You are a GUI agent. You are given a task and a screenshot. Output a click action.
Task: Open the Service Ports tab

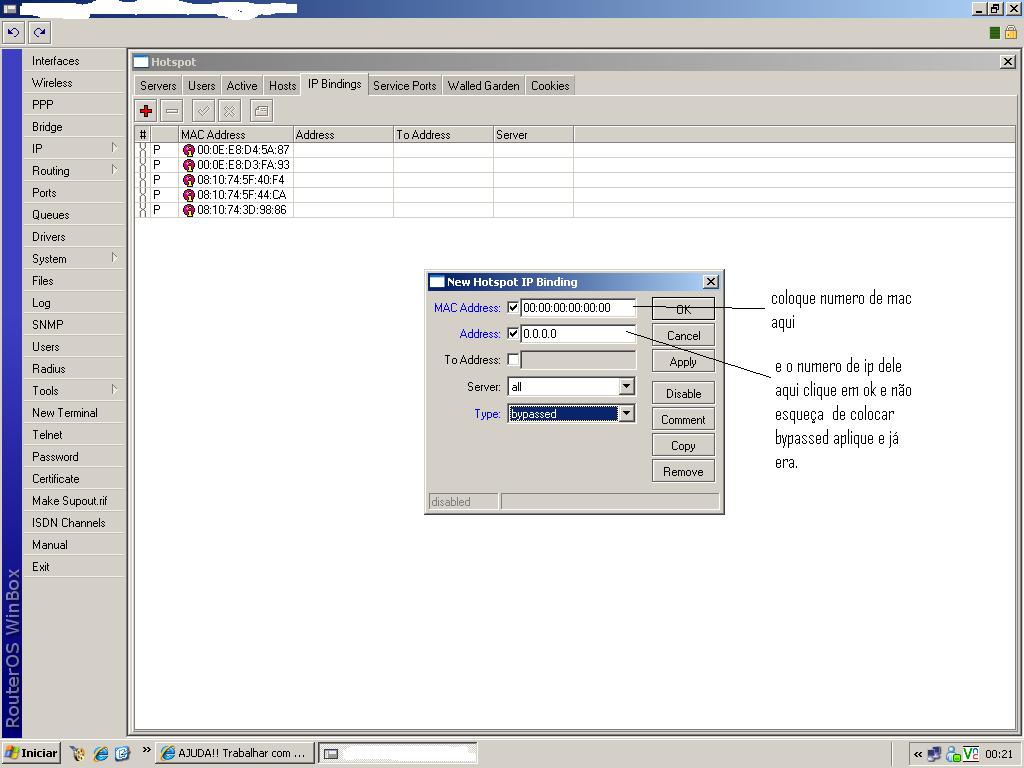point(404,86)
